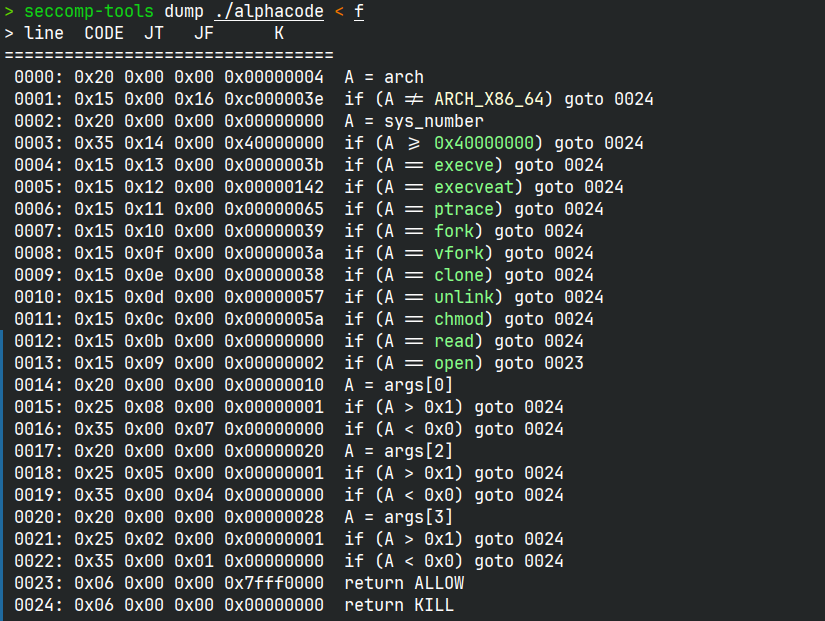Select the ptrace syscall name

[464, 209]
